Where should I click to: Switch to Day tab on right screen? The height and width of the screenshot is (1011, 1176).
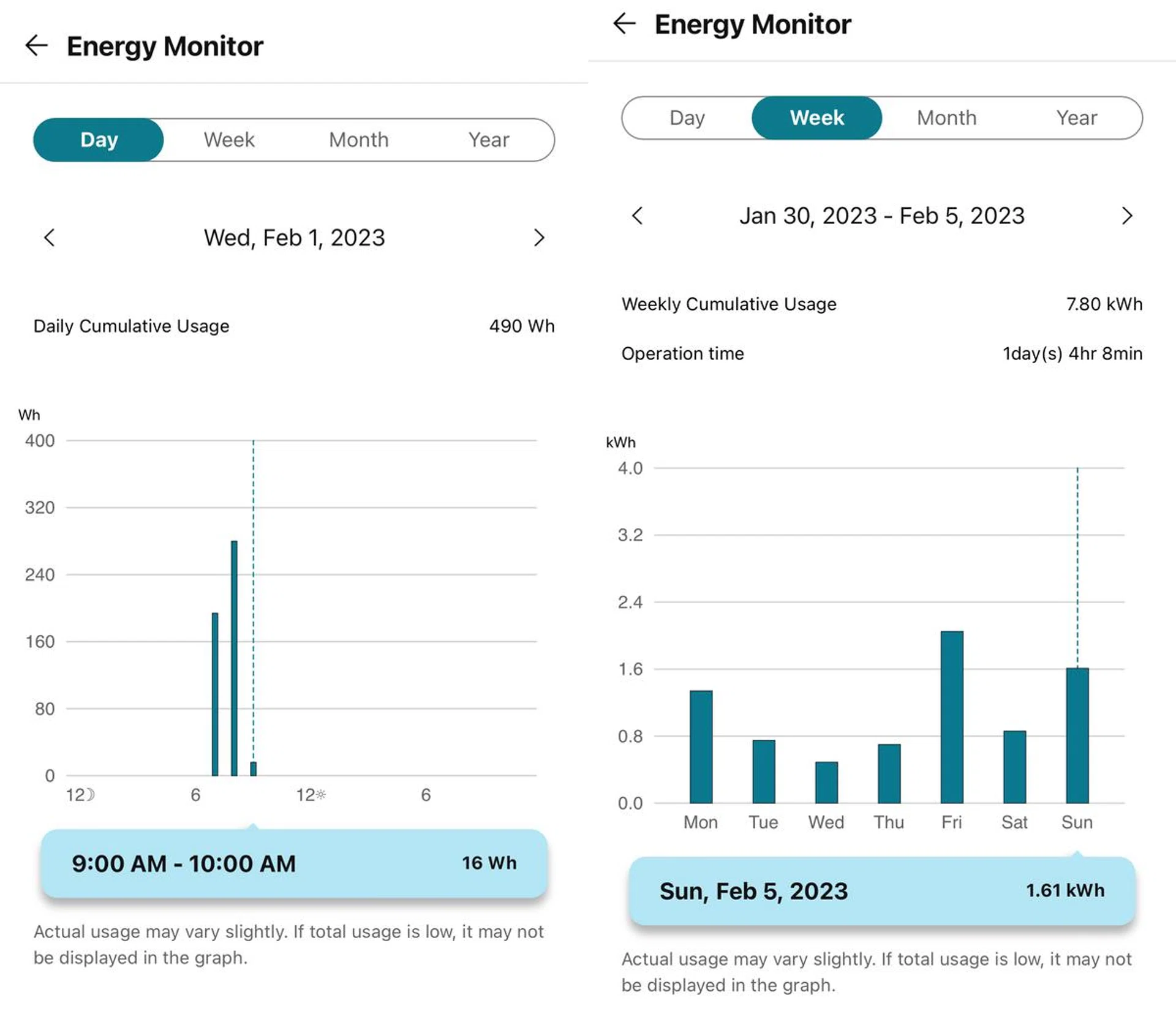(x=687, y=118)
